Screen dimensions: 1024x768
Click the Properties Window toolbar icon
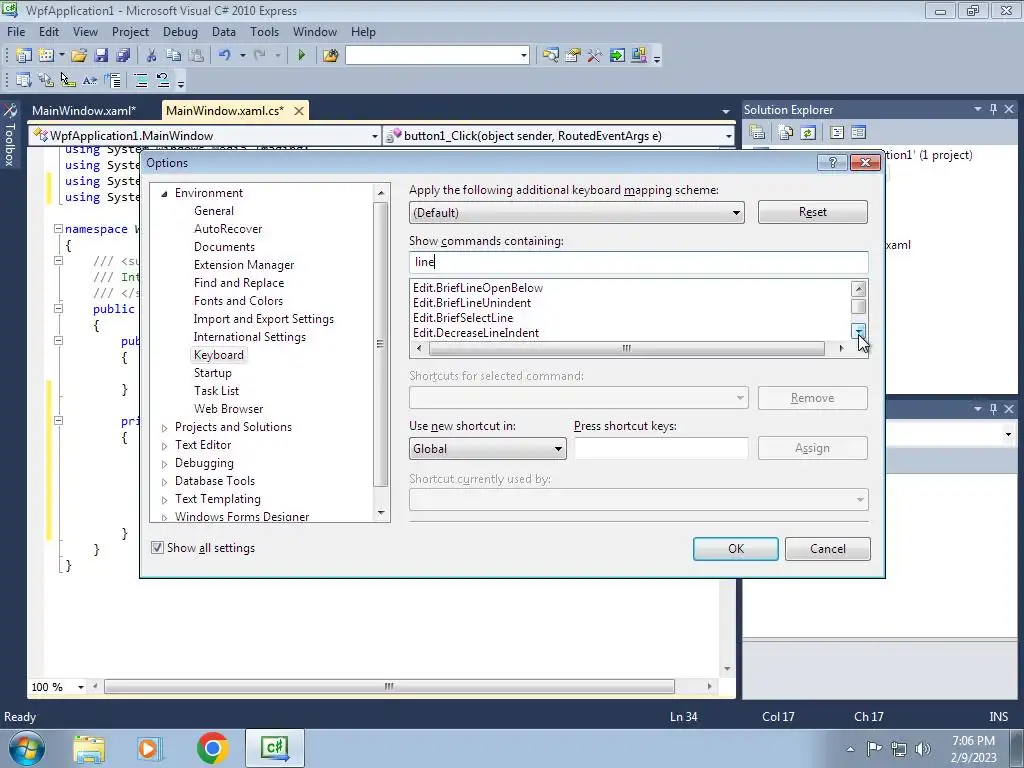pos(573,56)
